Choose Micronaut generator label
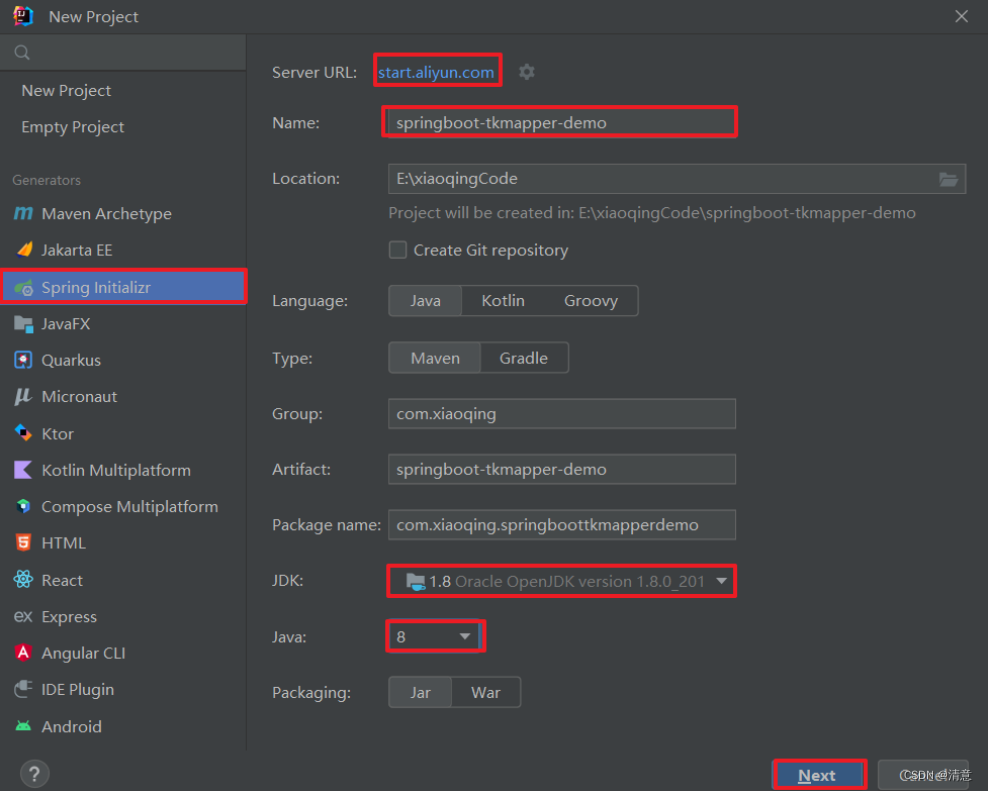The width and height of the screenshot is (988, 791). 79,396
